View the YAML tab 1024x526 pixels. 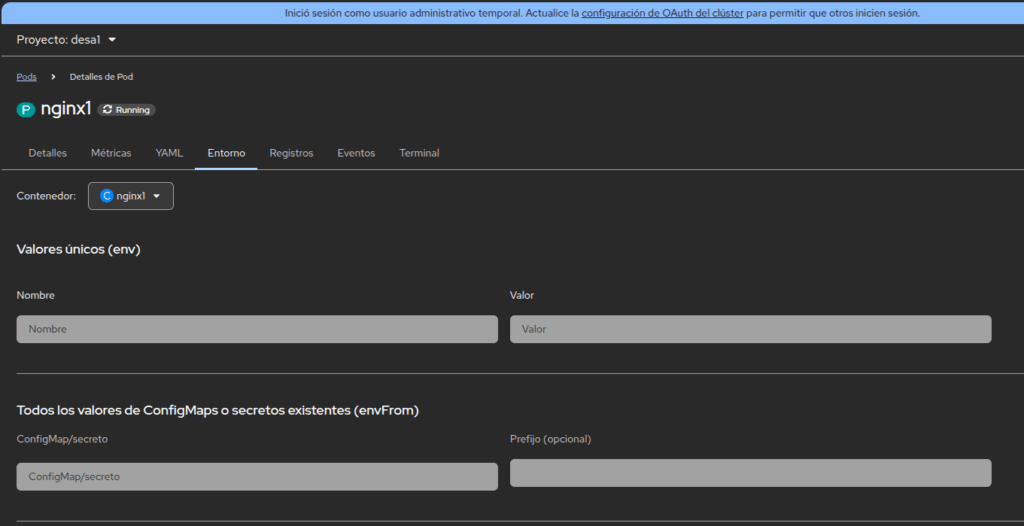[169, 153]
